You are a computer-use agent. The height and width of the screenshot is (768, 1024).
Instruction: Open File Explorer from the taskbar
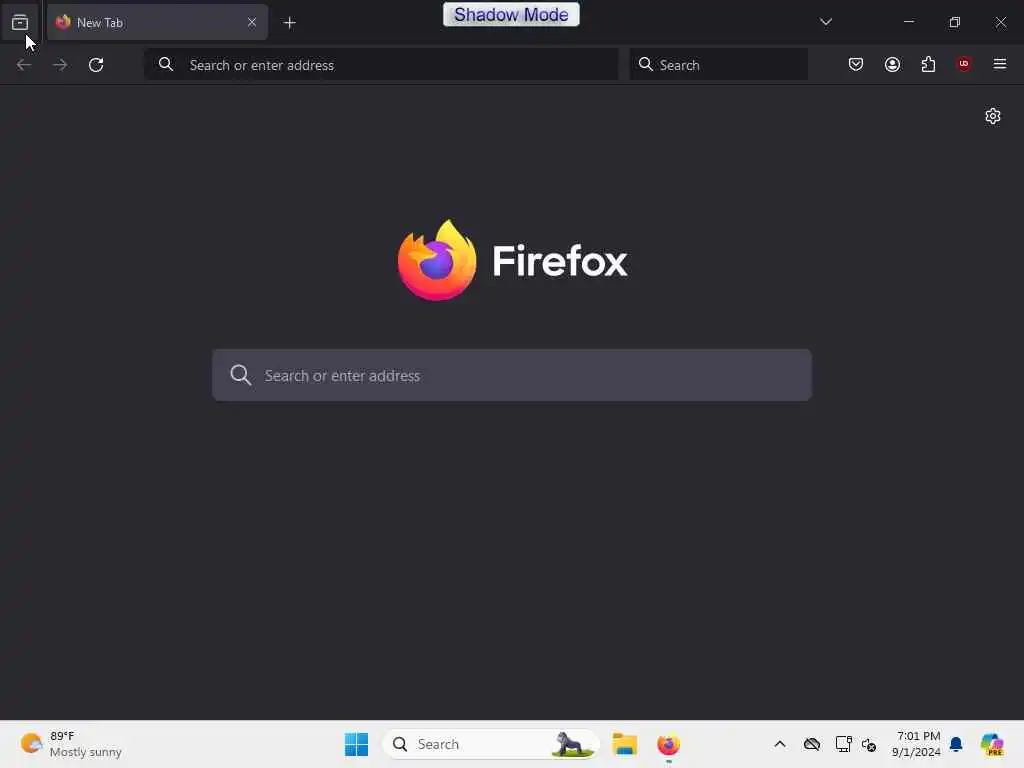[x=624, y=744]
